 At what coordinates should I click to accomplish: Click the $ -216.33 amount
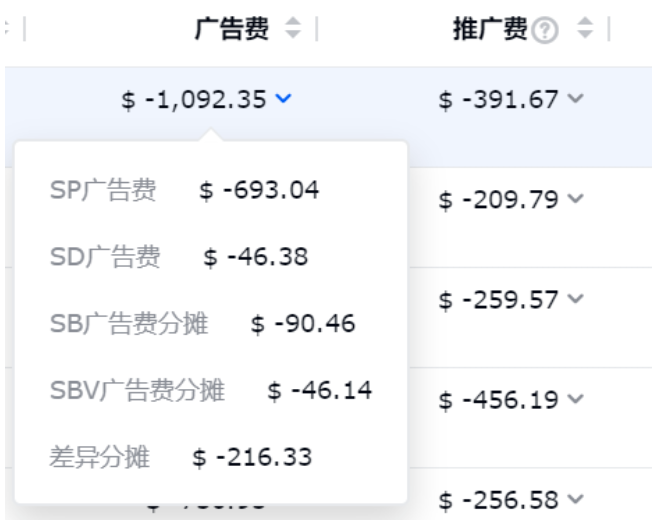pyautogui.click(x=252, y=457)
